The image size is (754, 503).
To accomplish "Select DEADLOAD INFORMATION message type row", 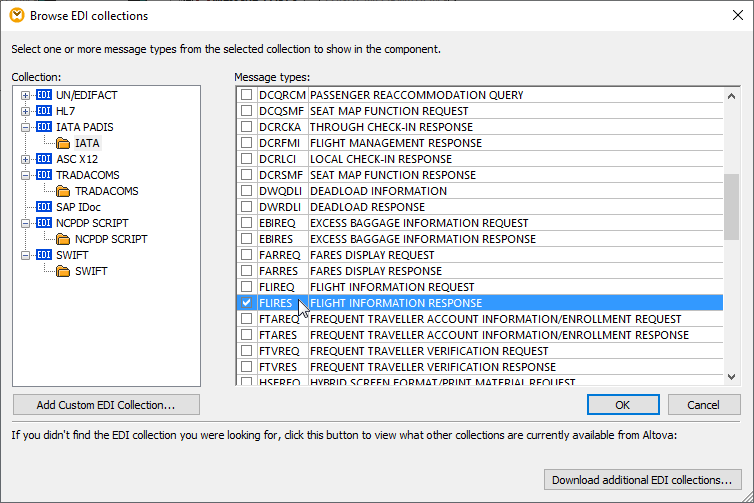I will pyautogui.click(x=378, y=191).
